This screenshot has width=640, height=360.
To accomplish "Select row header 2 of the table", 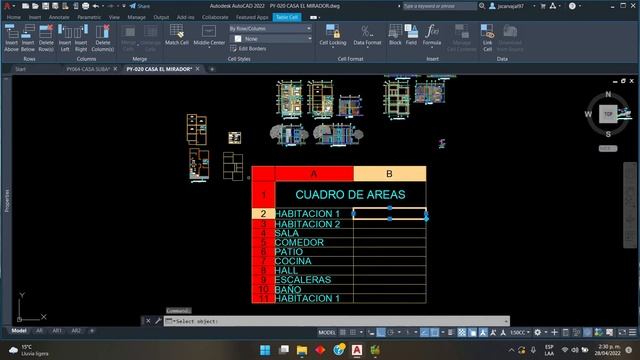I will point(263,213).
